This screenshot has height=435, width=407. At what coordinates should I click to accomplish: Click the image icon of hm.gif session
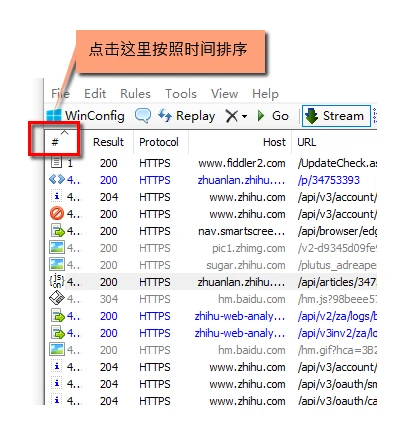click(x=57, y=350)
